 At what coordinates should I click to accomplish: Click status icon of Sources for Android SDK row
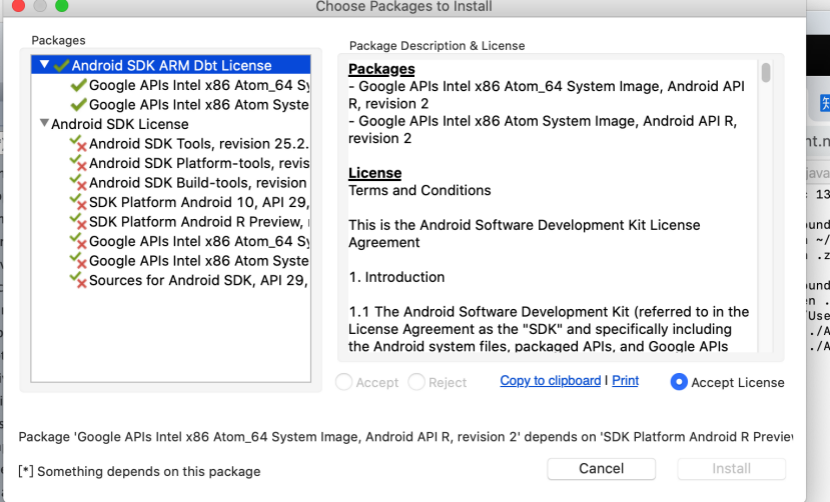point(78,280)
